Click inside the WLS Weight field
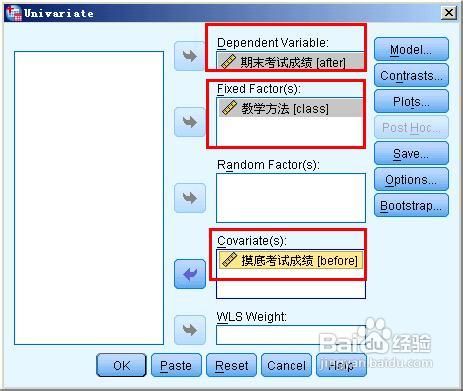Viewport: 463px width, 391px height. (291, 335)
